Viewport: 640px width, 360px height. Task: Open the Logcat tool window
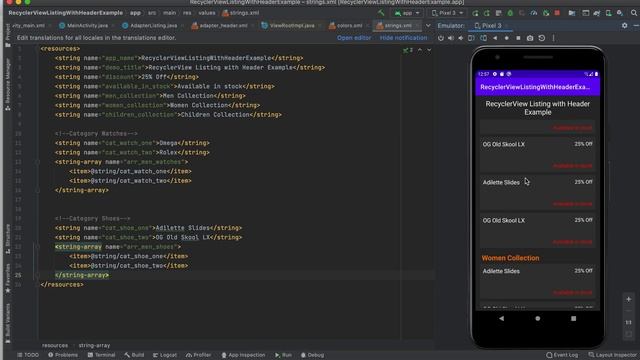pyautogui.click(x=165, y=355)
